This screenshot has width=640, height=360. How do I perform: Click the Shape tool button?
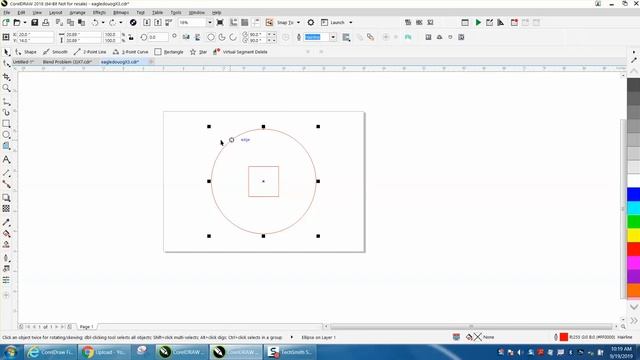[26, 52]
